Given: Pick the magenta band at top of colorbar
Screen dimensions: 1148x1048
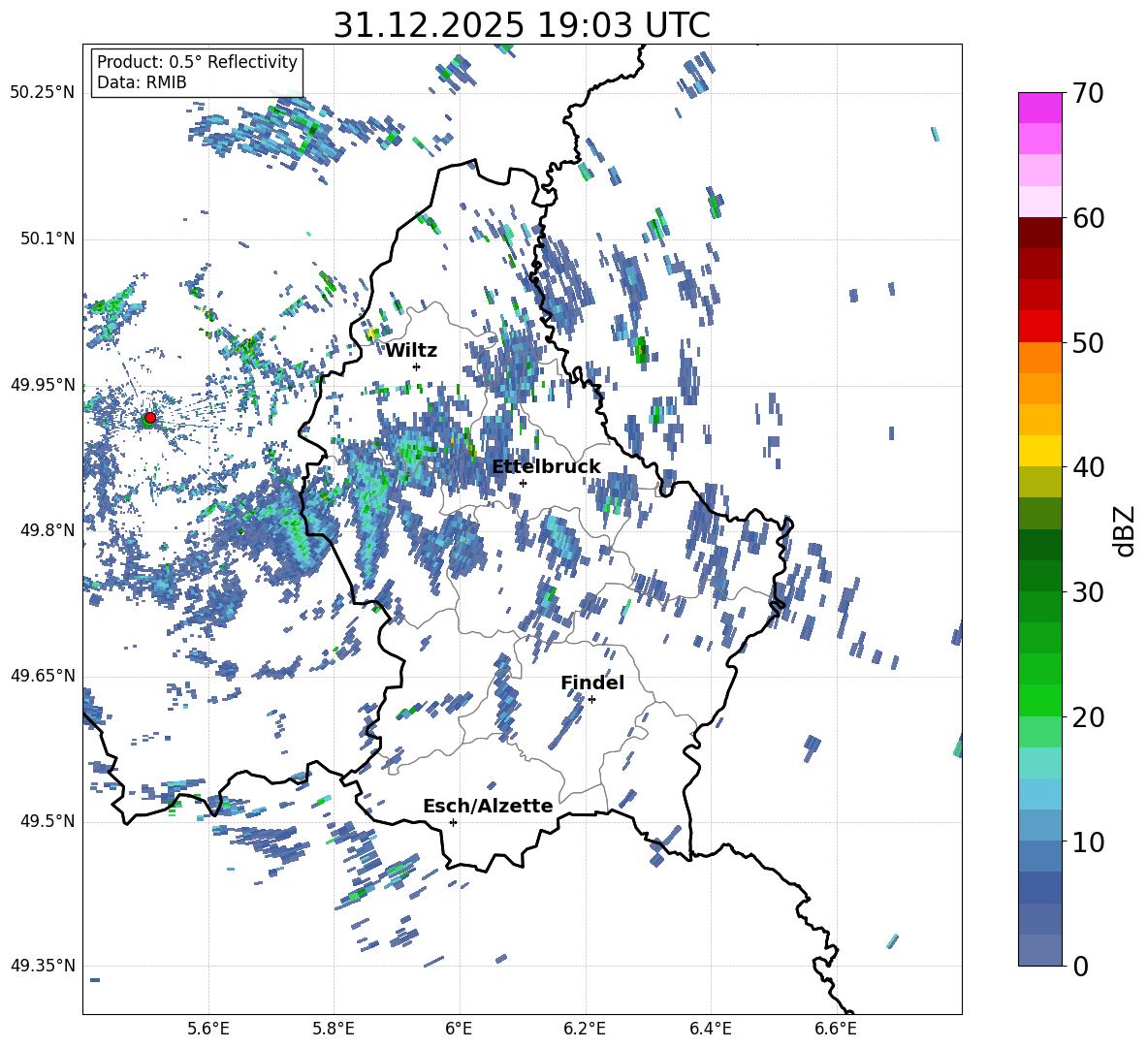Looking at the screenshot, I should tap(1040, 108).
